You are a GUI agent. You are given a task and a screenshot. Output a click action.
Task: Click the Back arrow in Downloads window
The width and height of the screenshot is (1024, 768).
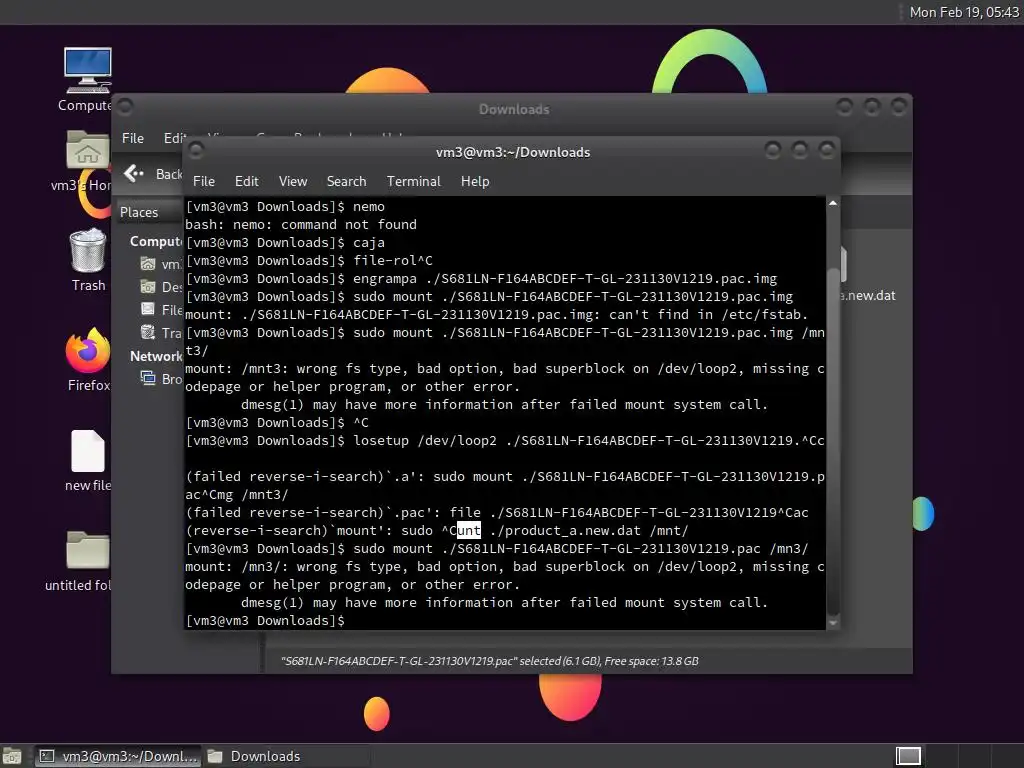[x=134, y=173]
